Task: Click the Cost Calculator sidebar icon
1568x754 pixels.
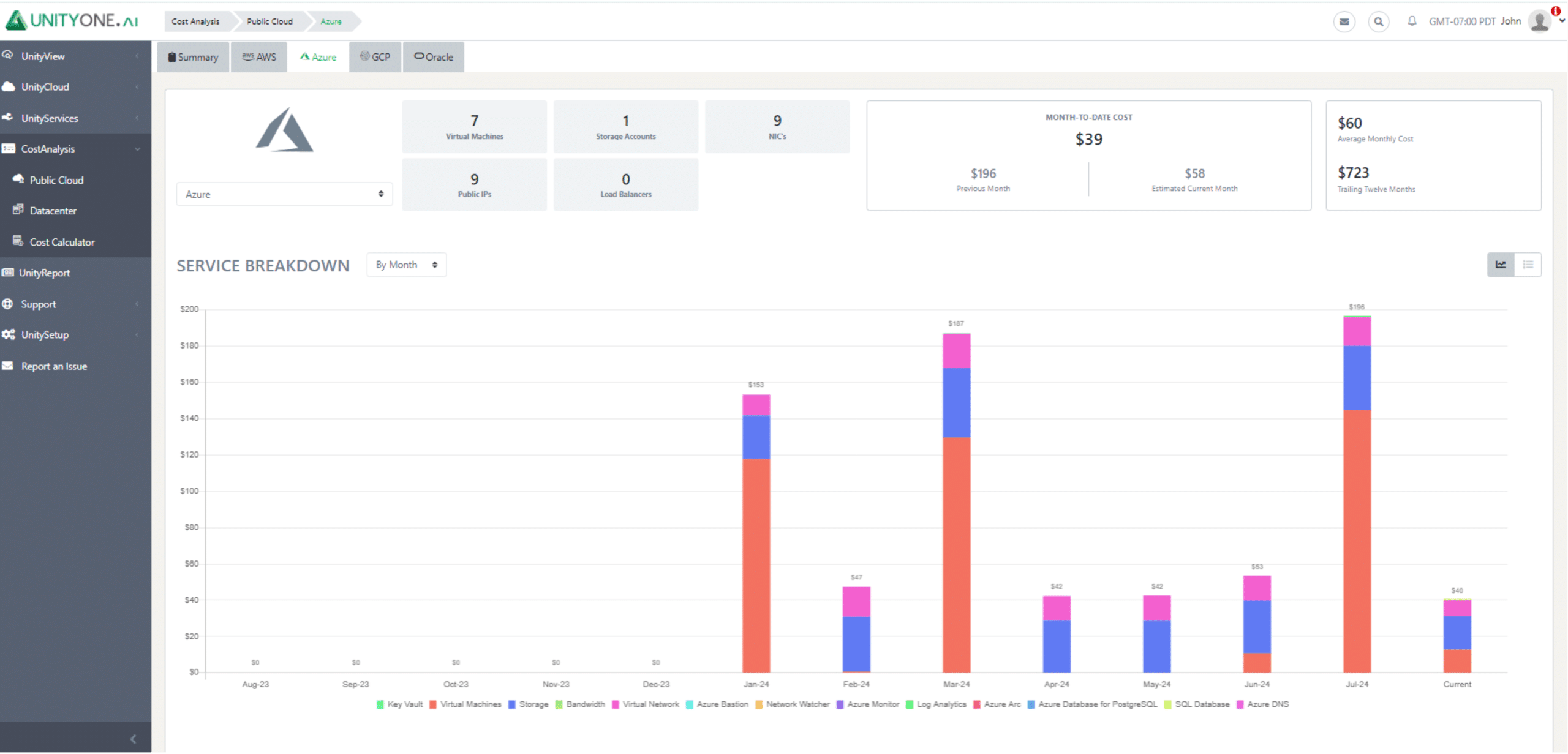Action: tap(18, 241)
